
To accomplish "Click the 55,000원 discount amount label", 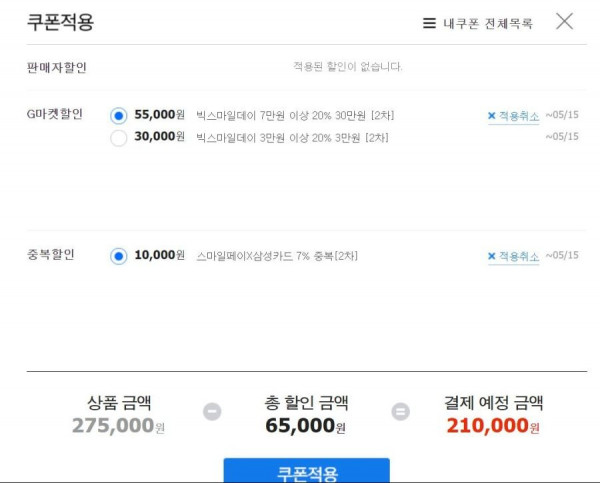I will [x=160, y=114].
